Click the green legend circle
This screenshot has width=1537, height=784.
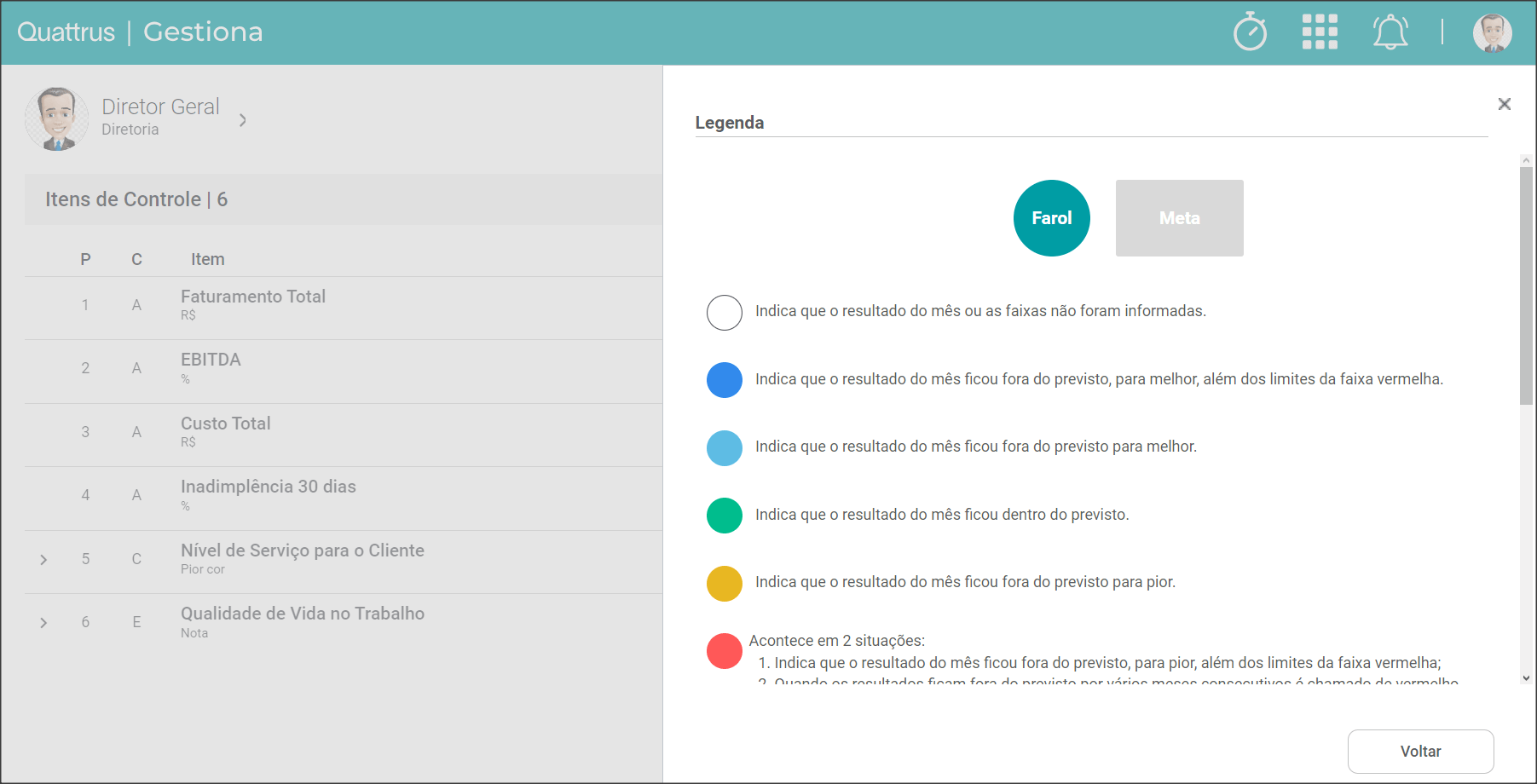coord(725,516)
